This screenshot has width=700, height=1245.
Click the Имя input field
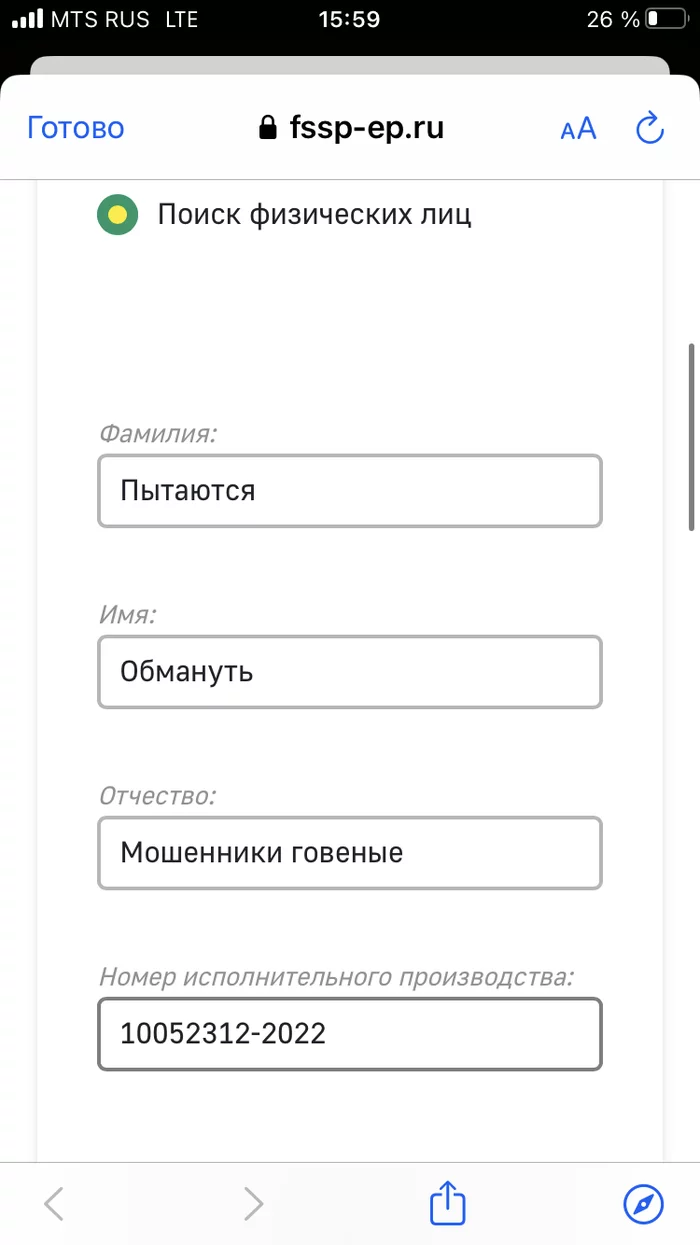(349, 671)
